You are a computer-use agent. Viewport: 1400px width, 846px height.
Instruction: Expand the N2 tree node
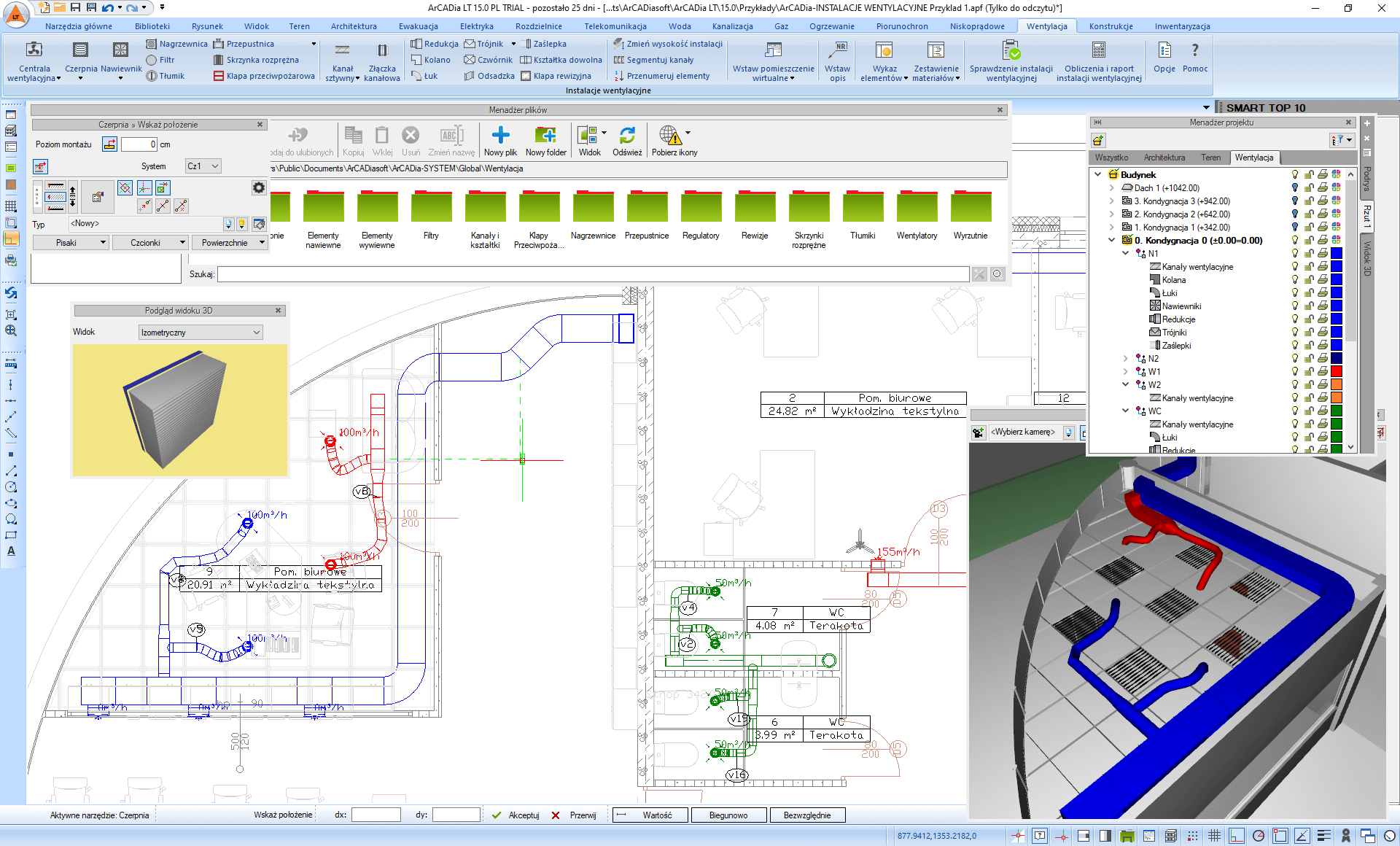click(x=1125, y=358)
